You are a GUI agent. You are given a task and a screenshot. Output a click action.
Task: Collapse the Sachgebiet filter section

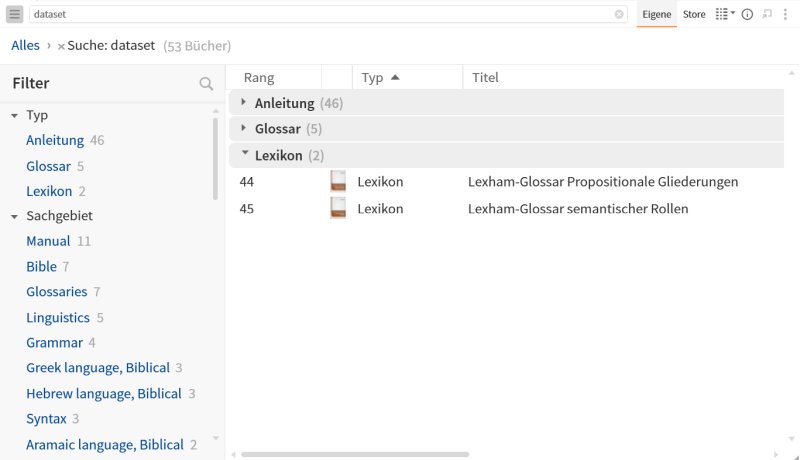[14, 217]
